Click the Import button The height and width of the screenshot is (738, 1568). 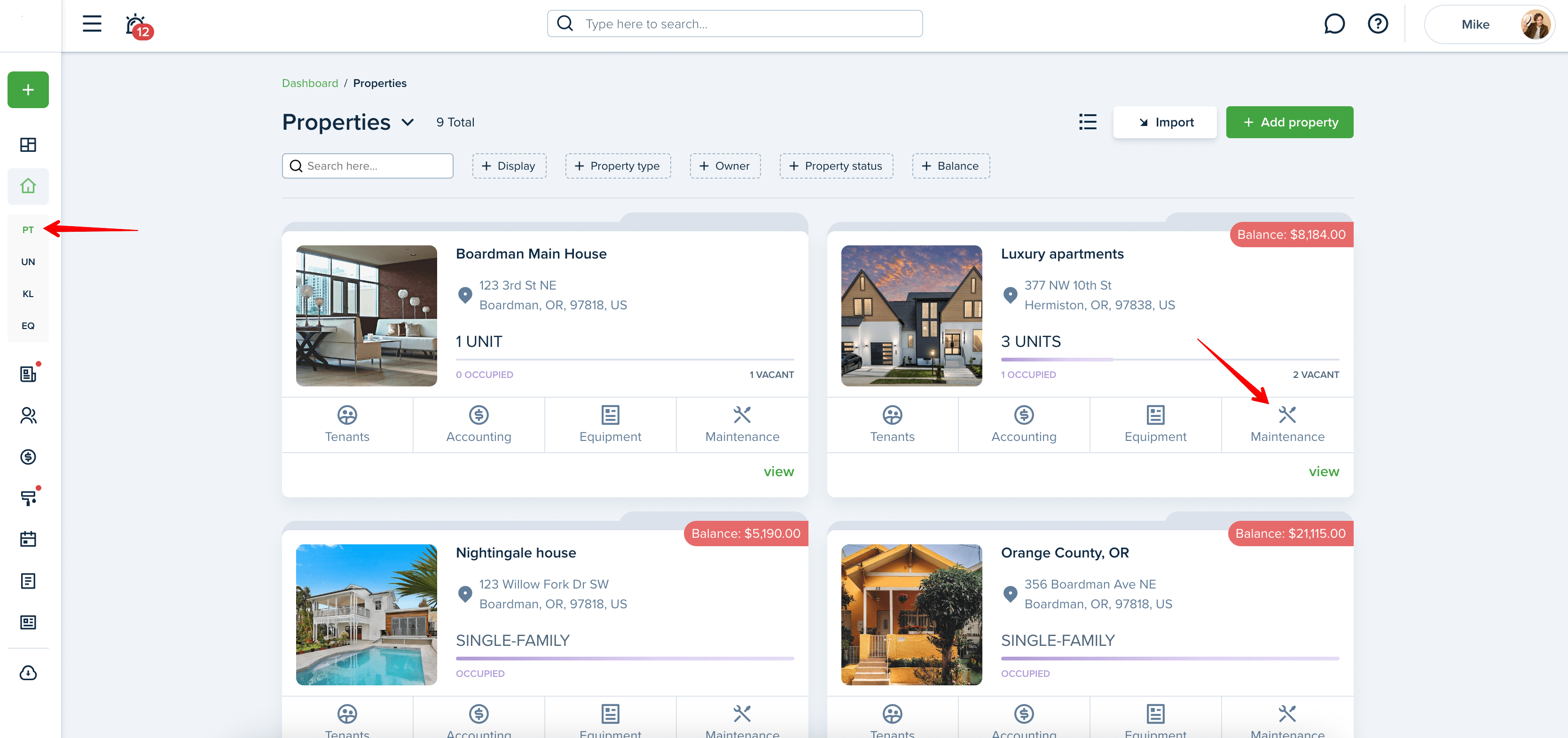click(x=1165, y=122)
